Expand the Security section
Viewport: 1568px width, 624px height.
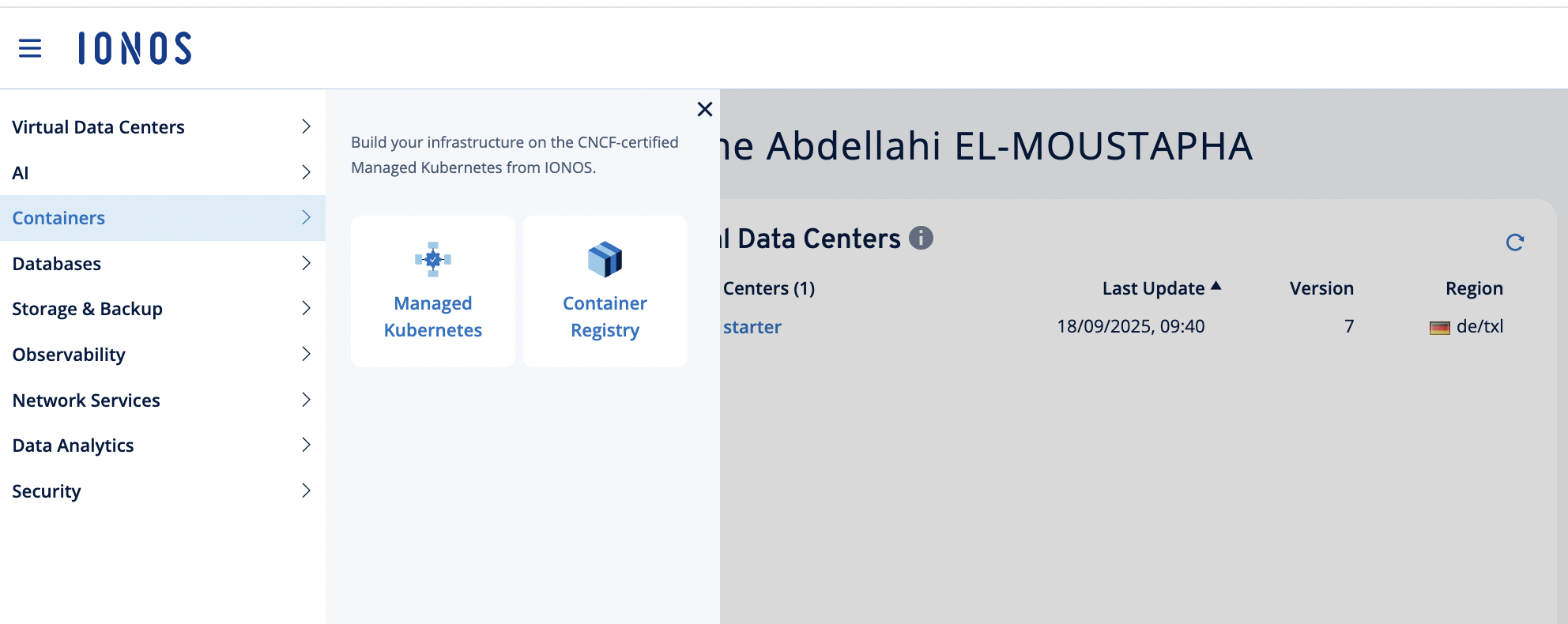(306, 491)
